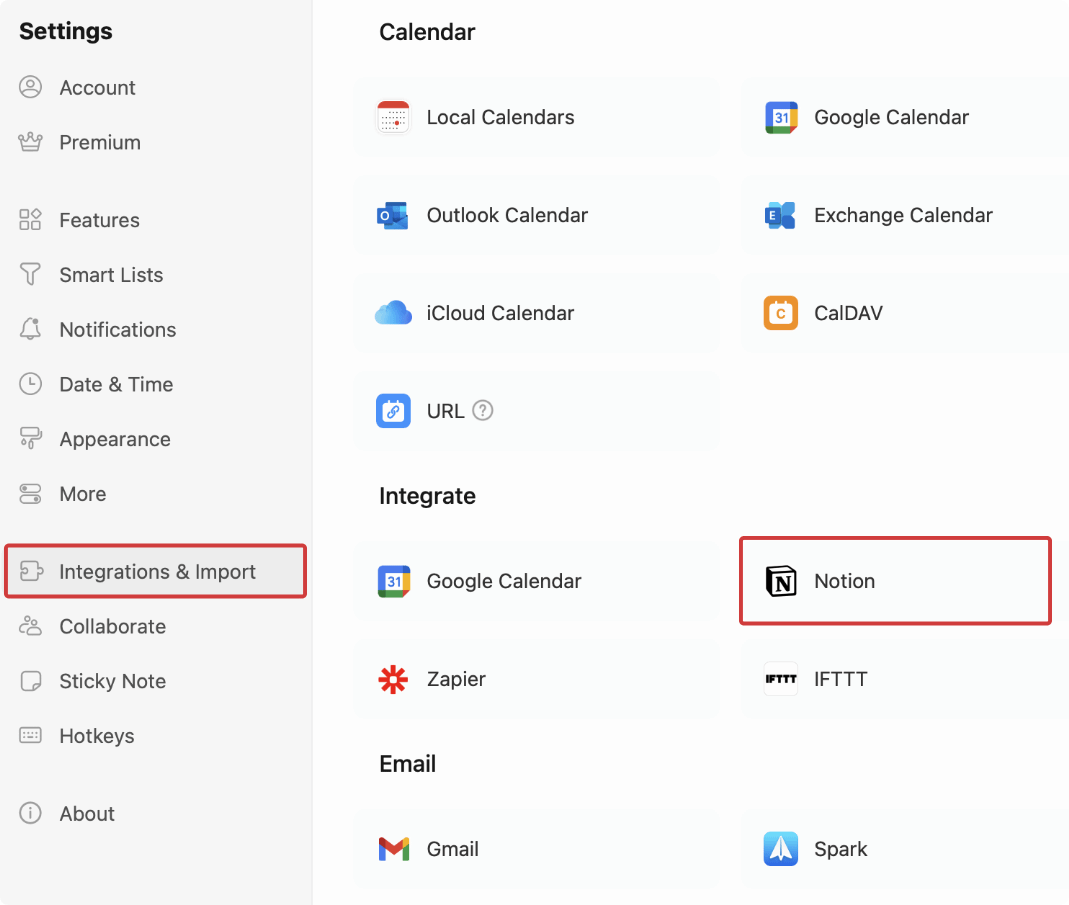Open Appearance settings
The width and height of the screenshot is (1069, 905).
coord(114,440)
